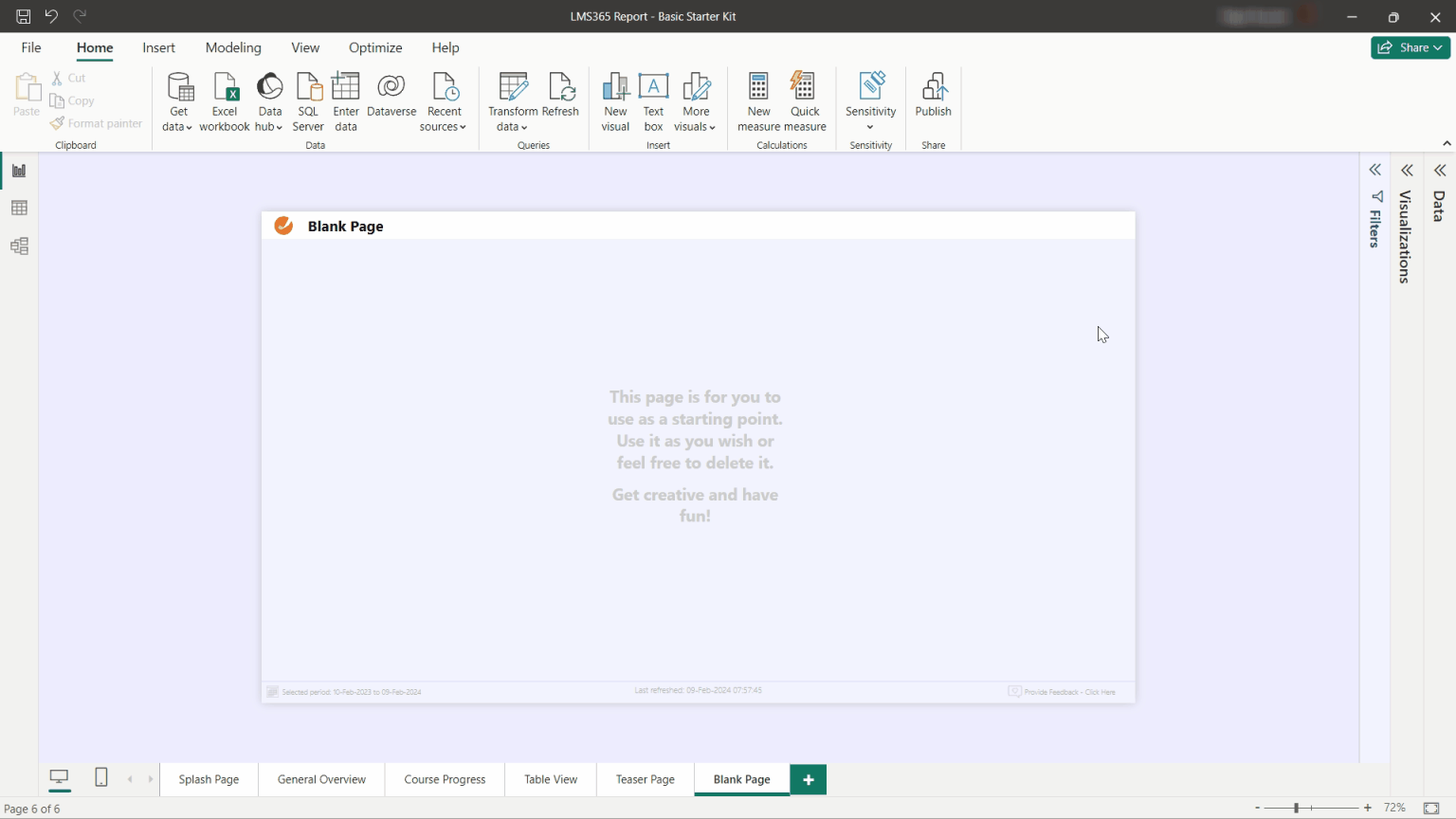Switch to Table view in left sidebar

tap(19, 209)
